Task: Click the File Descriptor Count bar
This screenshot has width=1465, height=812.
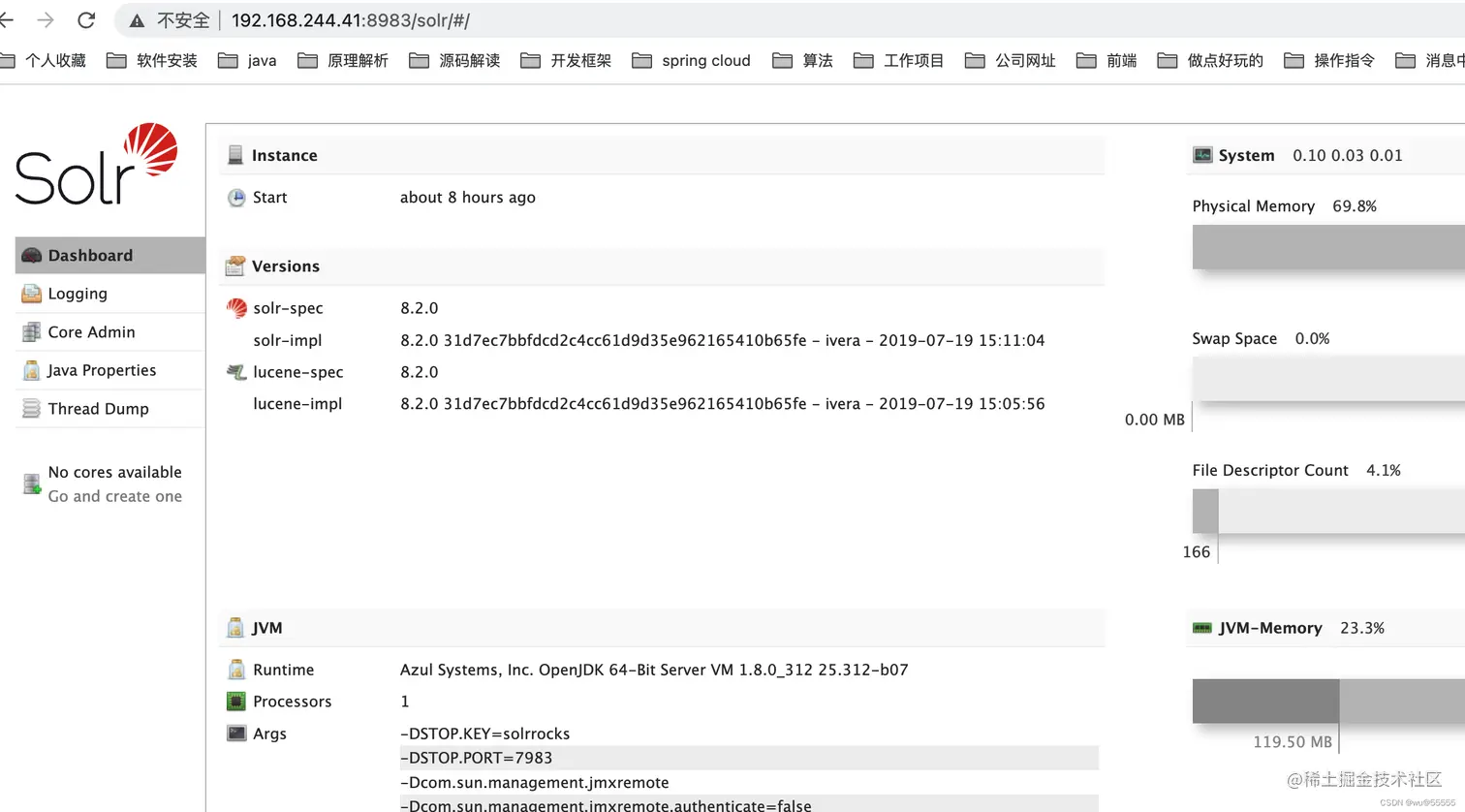Action: click(x=1328, y=511)
